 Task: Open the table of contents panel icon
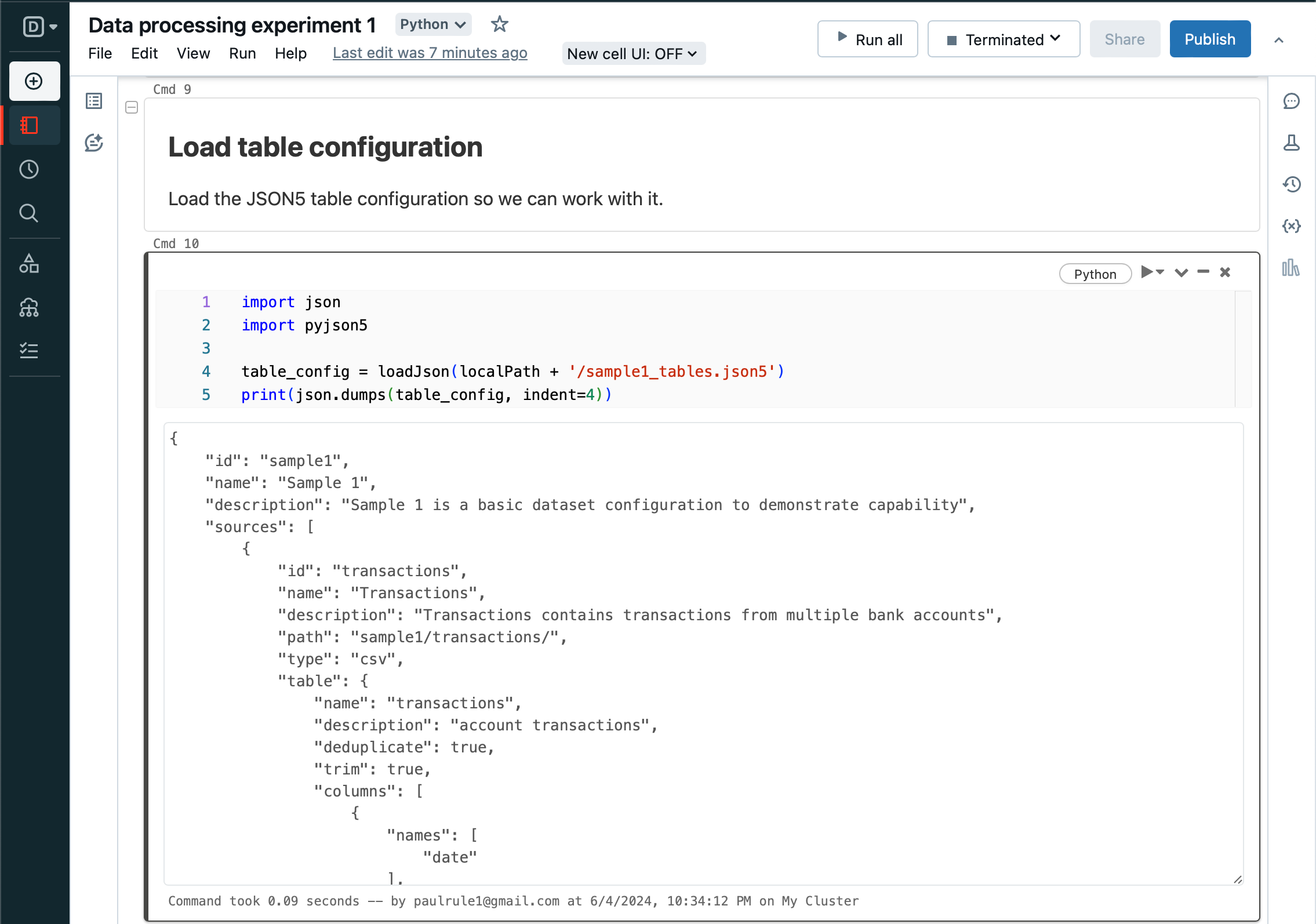(94, 101)
